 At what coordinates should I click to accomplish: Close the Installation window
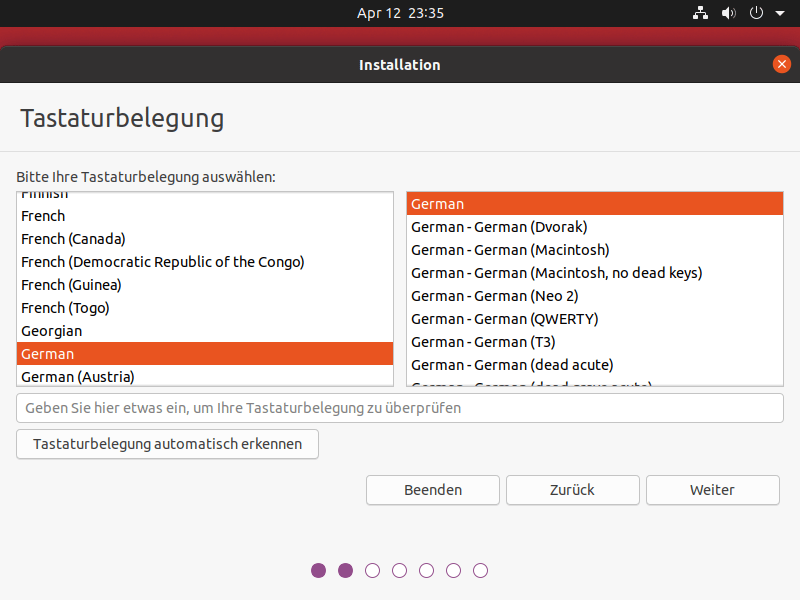coord(782,64)
